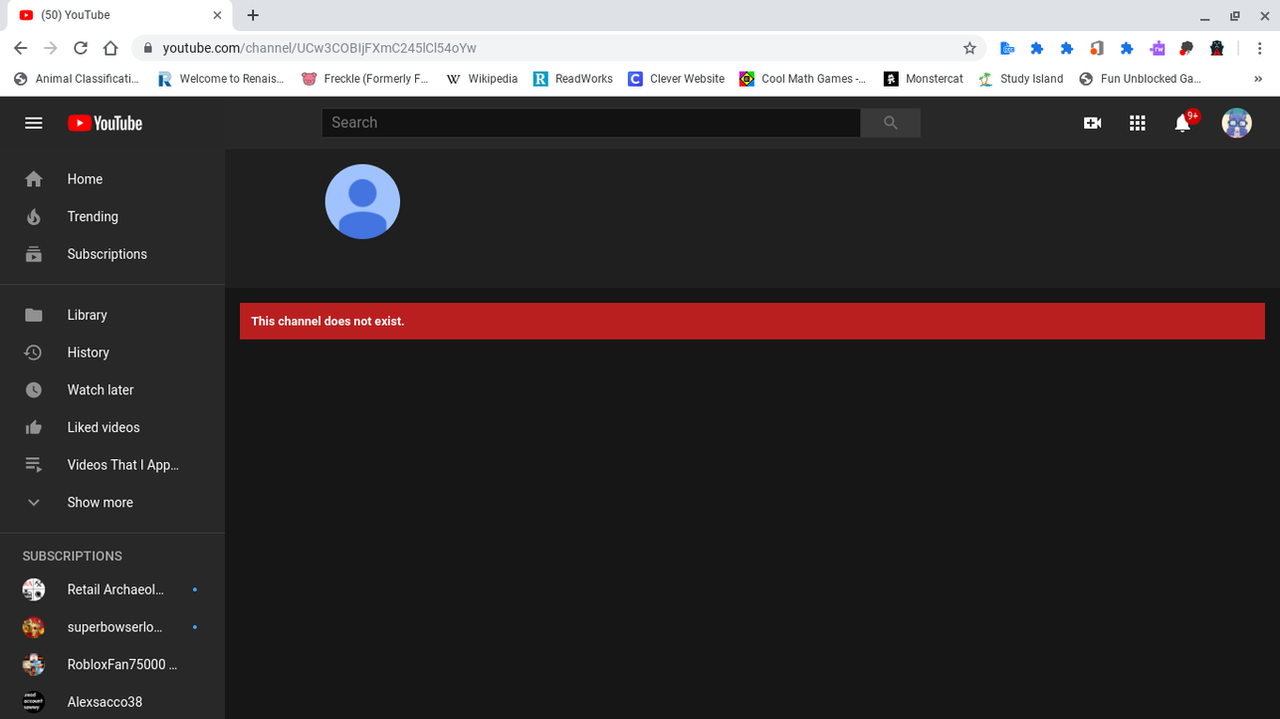Open the YouTube apps grid

(x=1137, y=123)
